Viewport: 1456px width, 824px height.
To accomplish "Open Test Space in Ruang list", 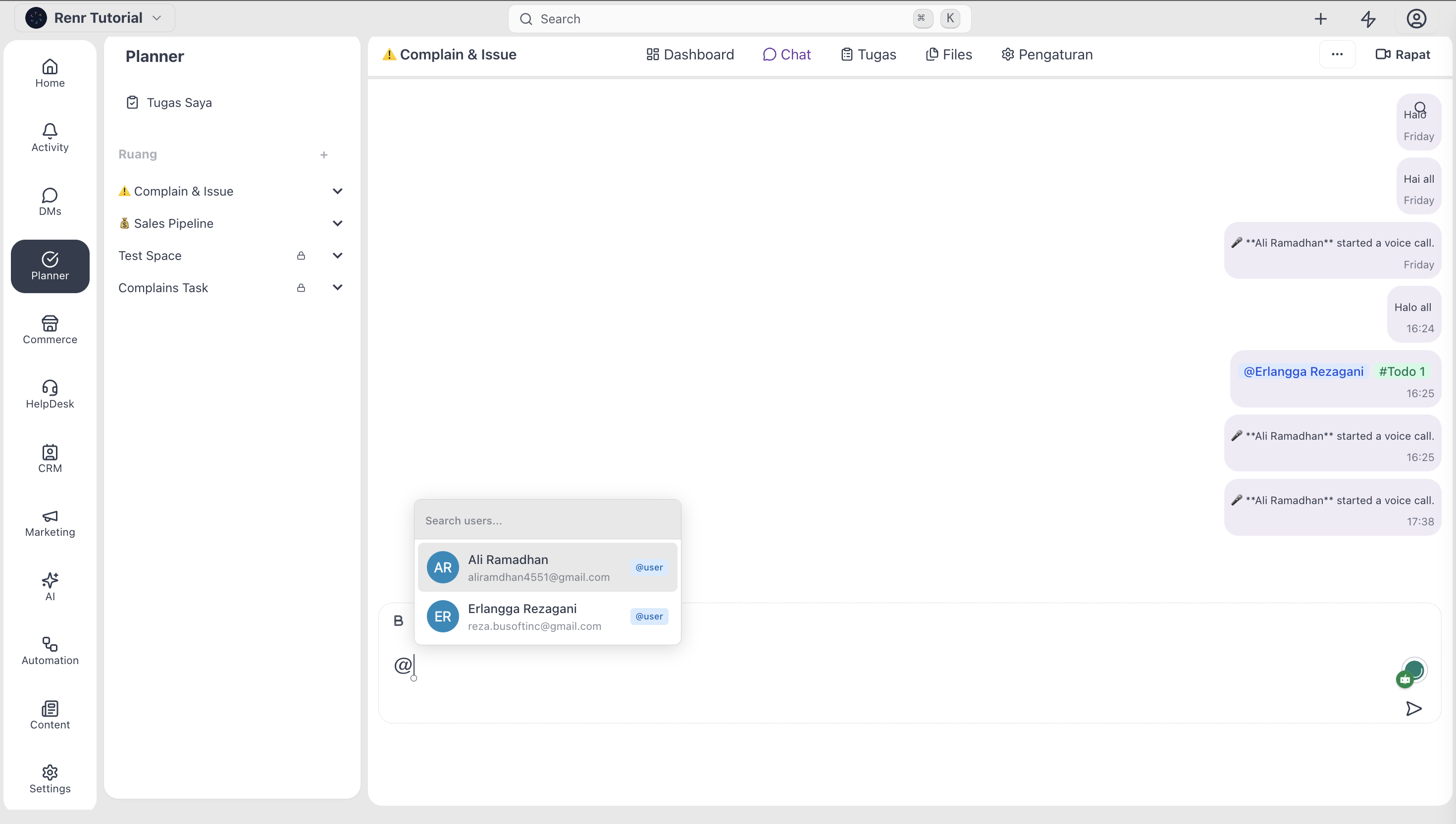I will point(150,256).
